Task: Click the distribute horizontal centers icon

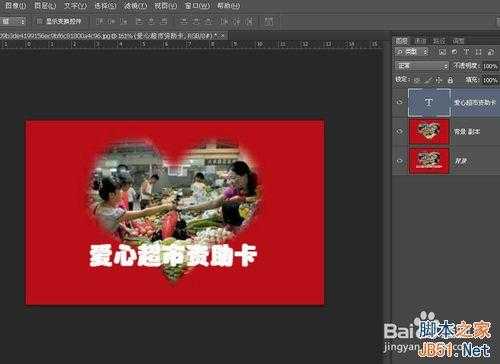Action: (236, 21)
